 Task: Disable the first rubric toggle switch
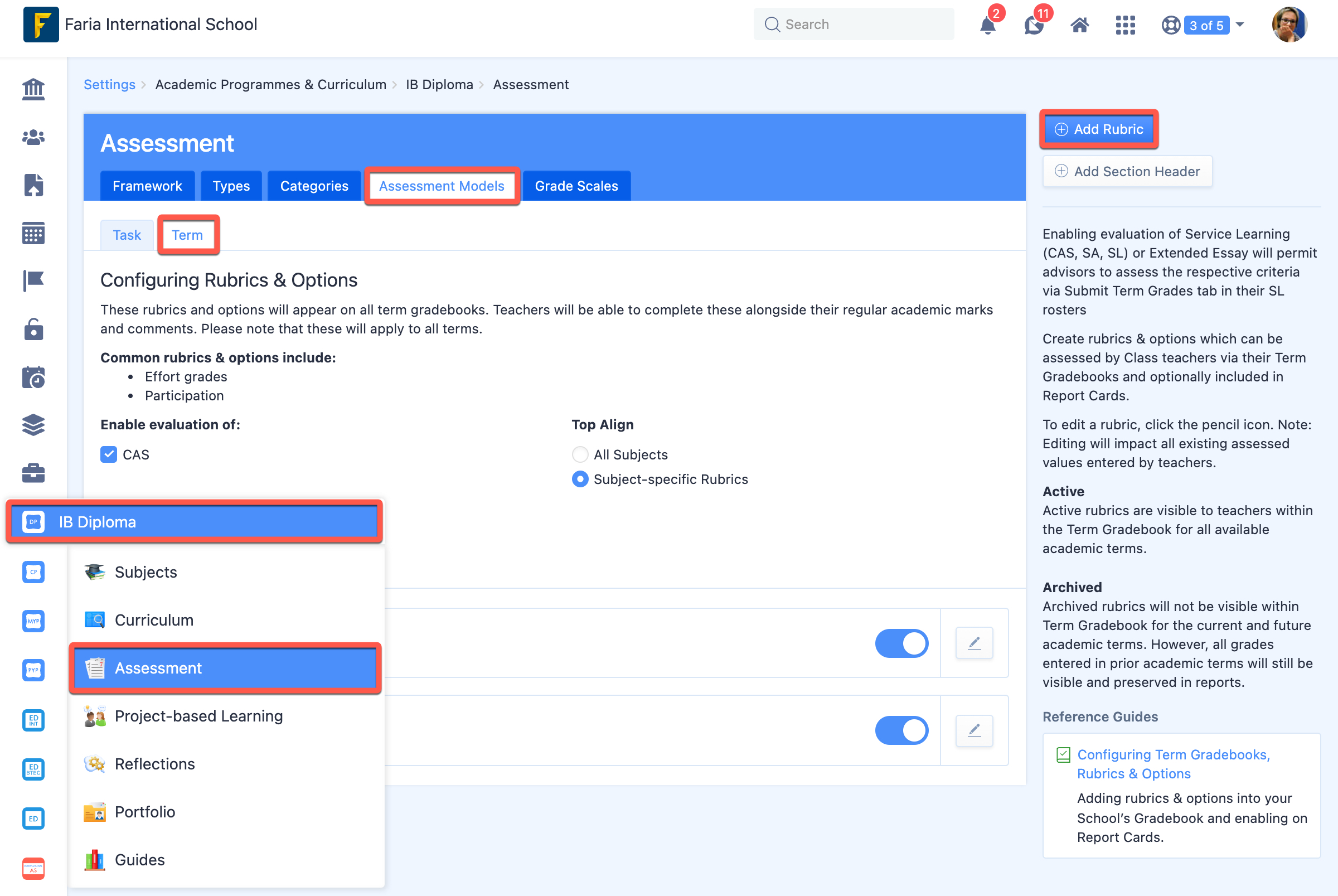coord(901,643)
